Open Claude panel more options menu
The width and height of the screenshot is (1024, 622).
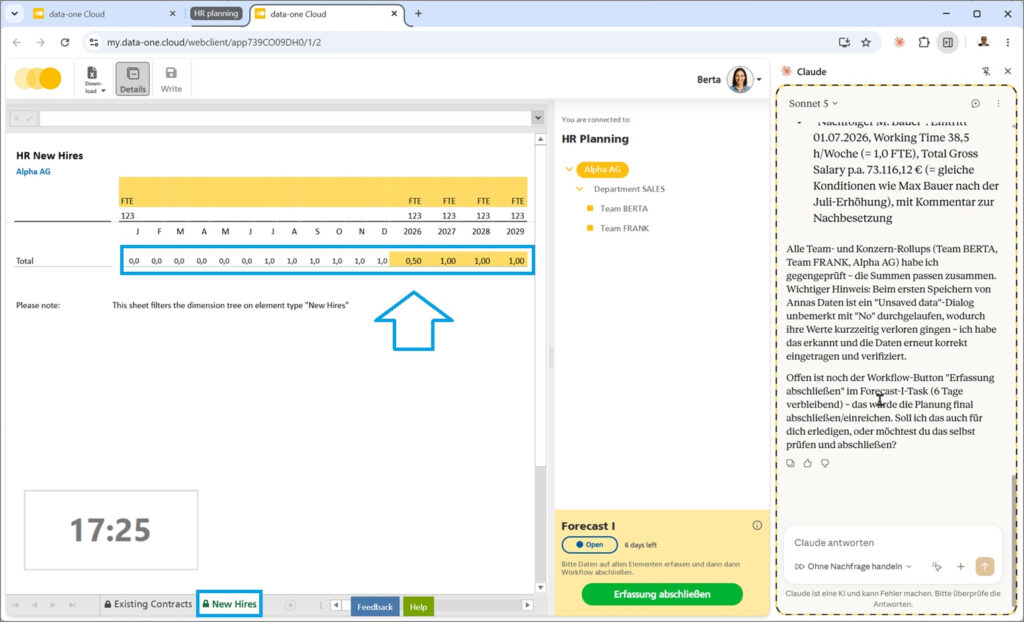(x=998, y=103)
